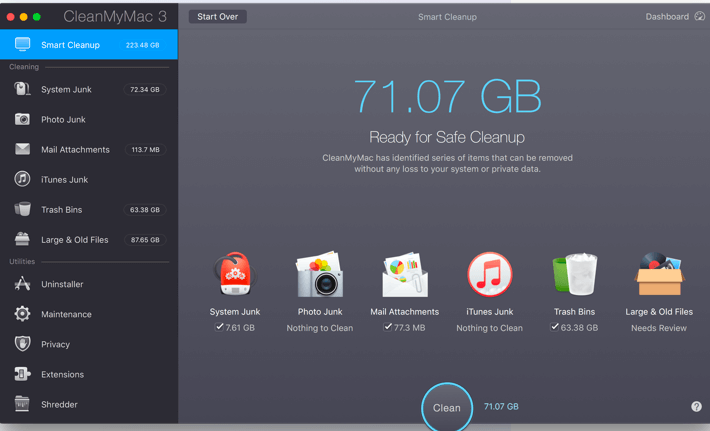Uncheck the Trash Bins 63.38 GB checkbox
Image resolution: width=710 pixels, height=431 pixels.
554,326
